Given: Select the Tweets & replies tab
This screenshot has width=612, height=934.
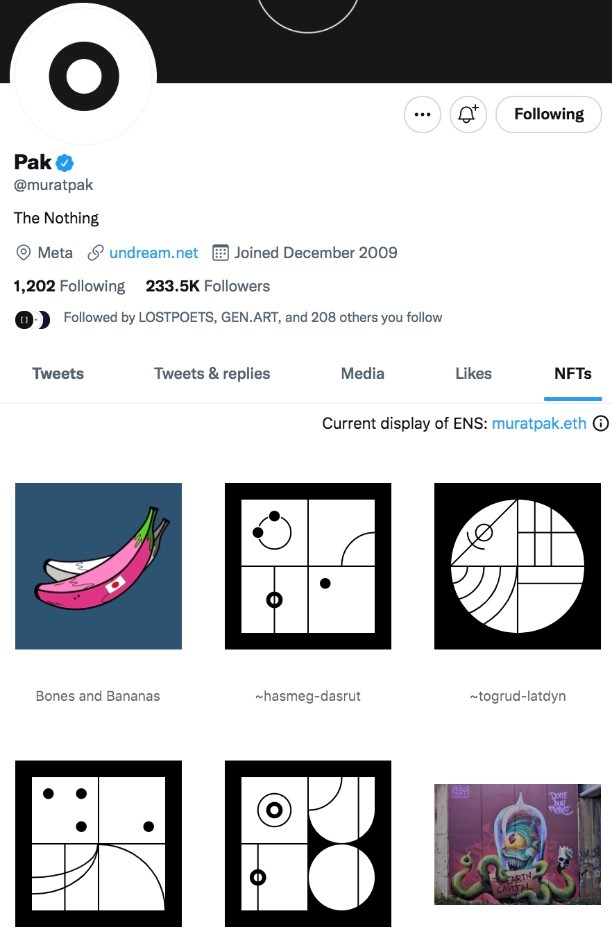Looking at the screenshot, I should [211, 373].
